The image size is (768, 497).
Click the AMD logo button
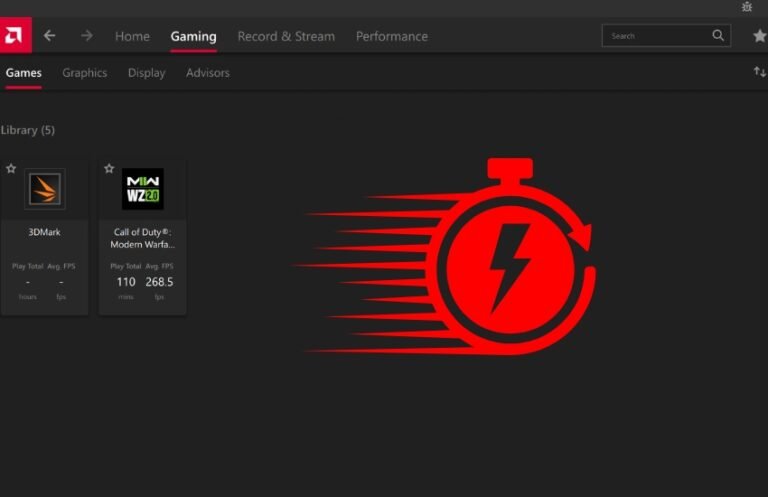[x=15, y=35]
